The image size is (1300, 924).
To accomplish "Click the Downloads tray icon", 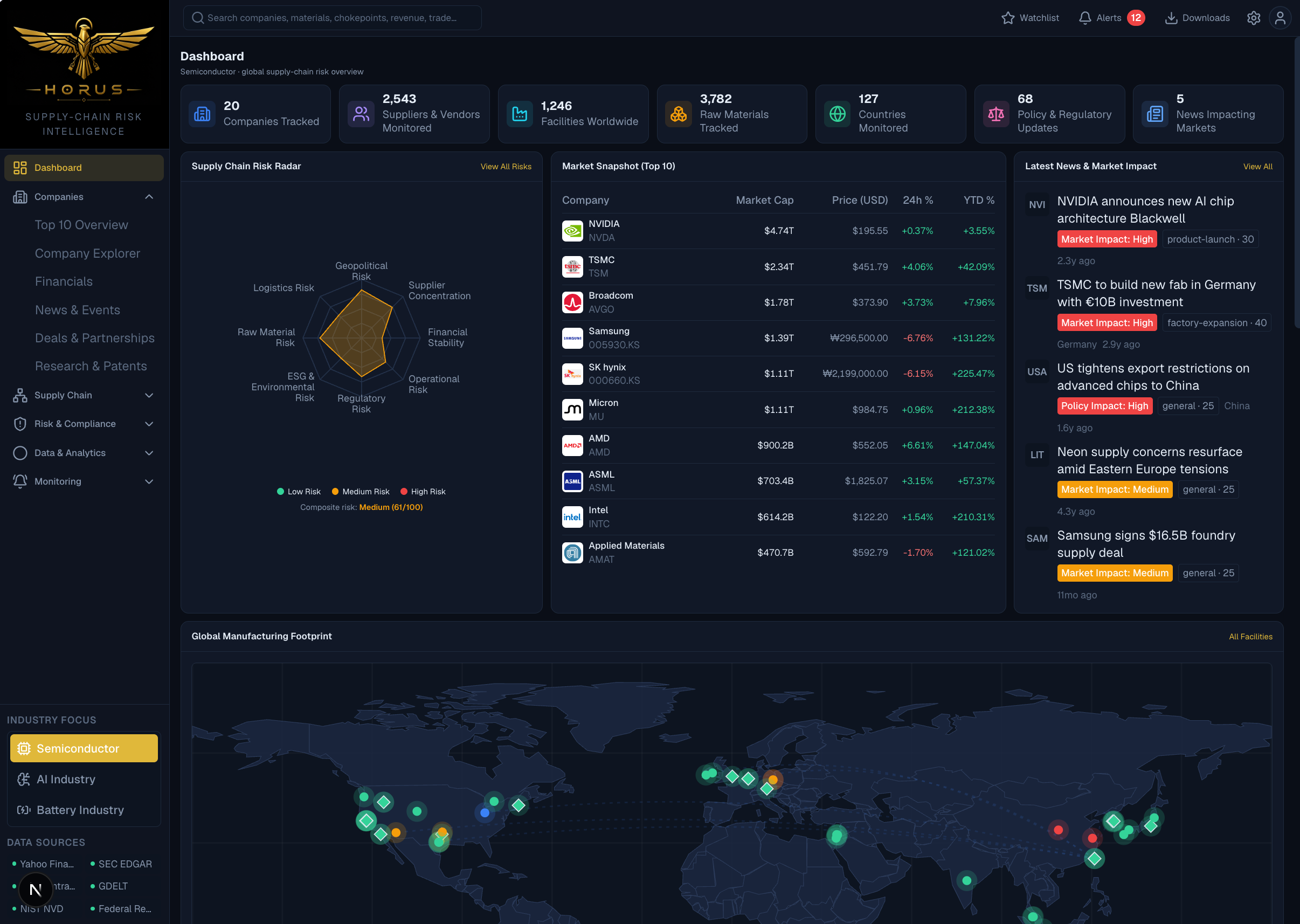I will pos(1171,18).
